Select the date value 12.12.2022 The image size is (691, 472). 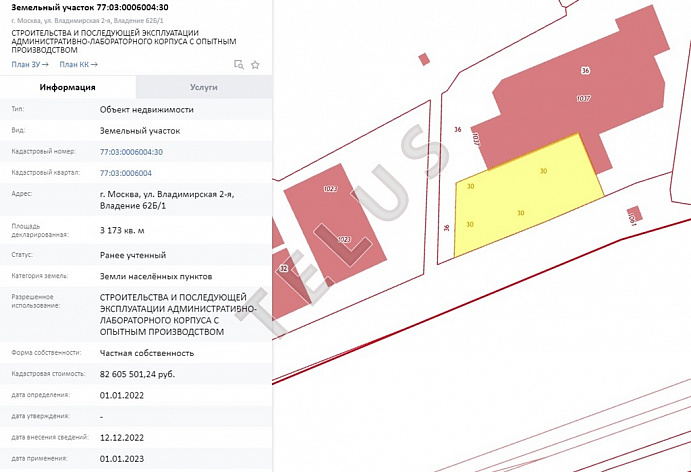[x=122, y=438]
